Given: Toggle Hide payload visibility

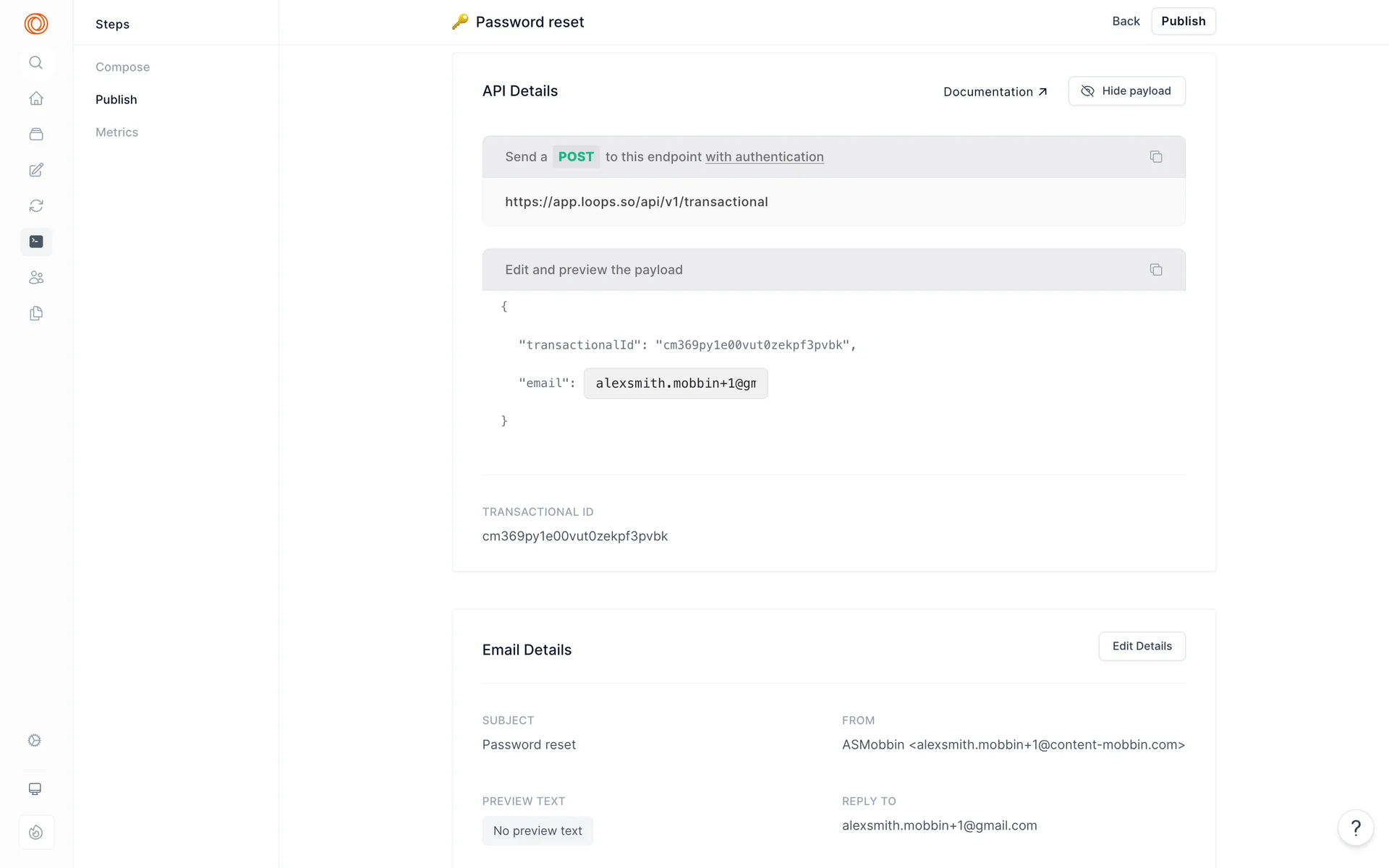Looking at the screenshot, I should [x=1126, y=91].
